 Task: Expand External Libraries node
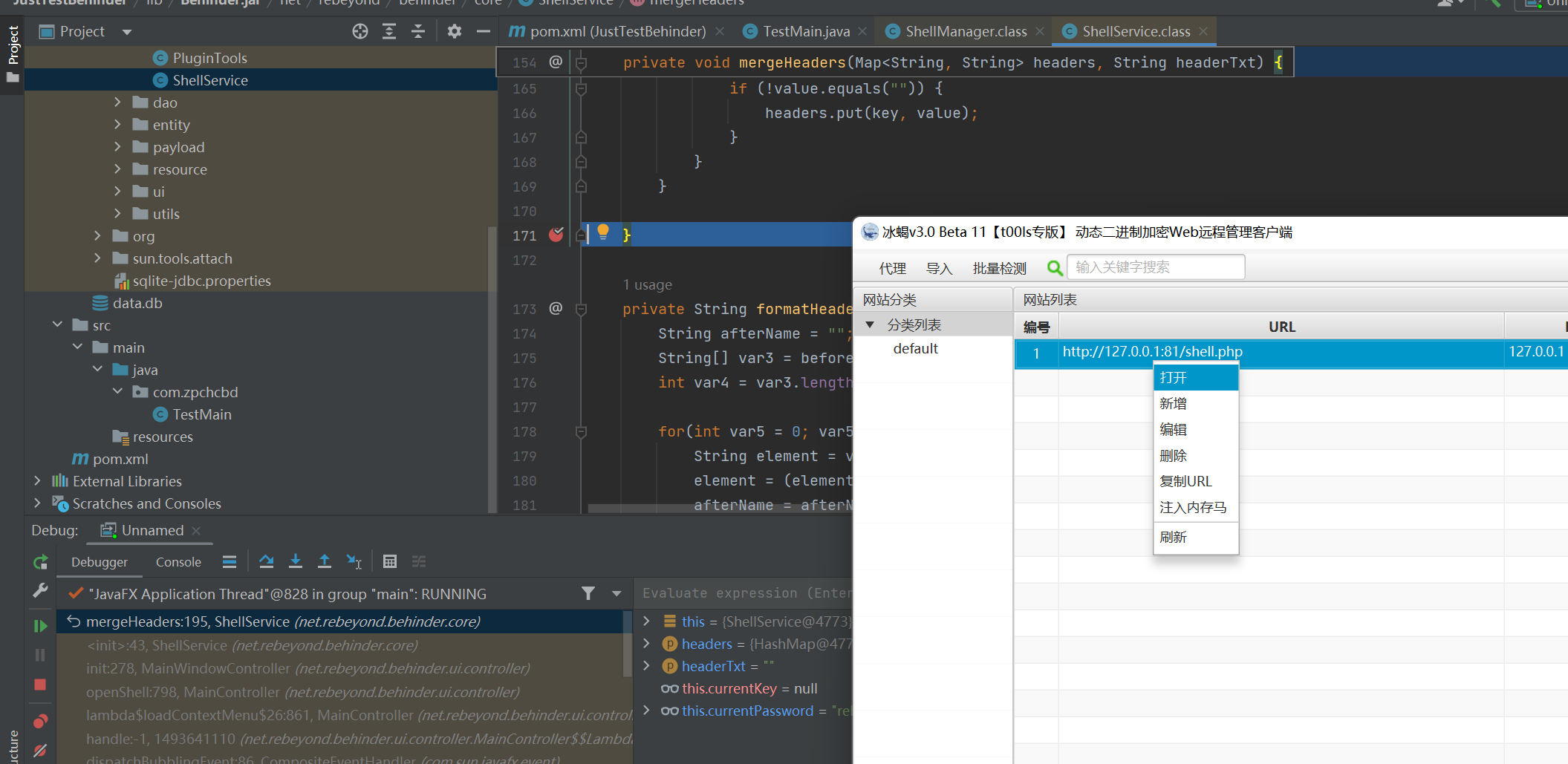(37, 480)
